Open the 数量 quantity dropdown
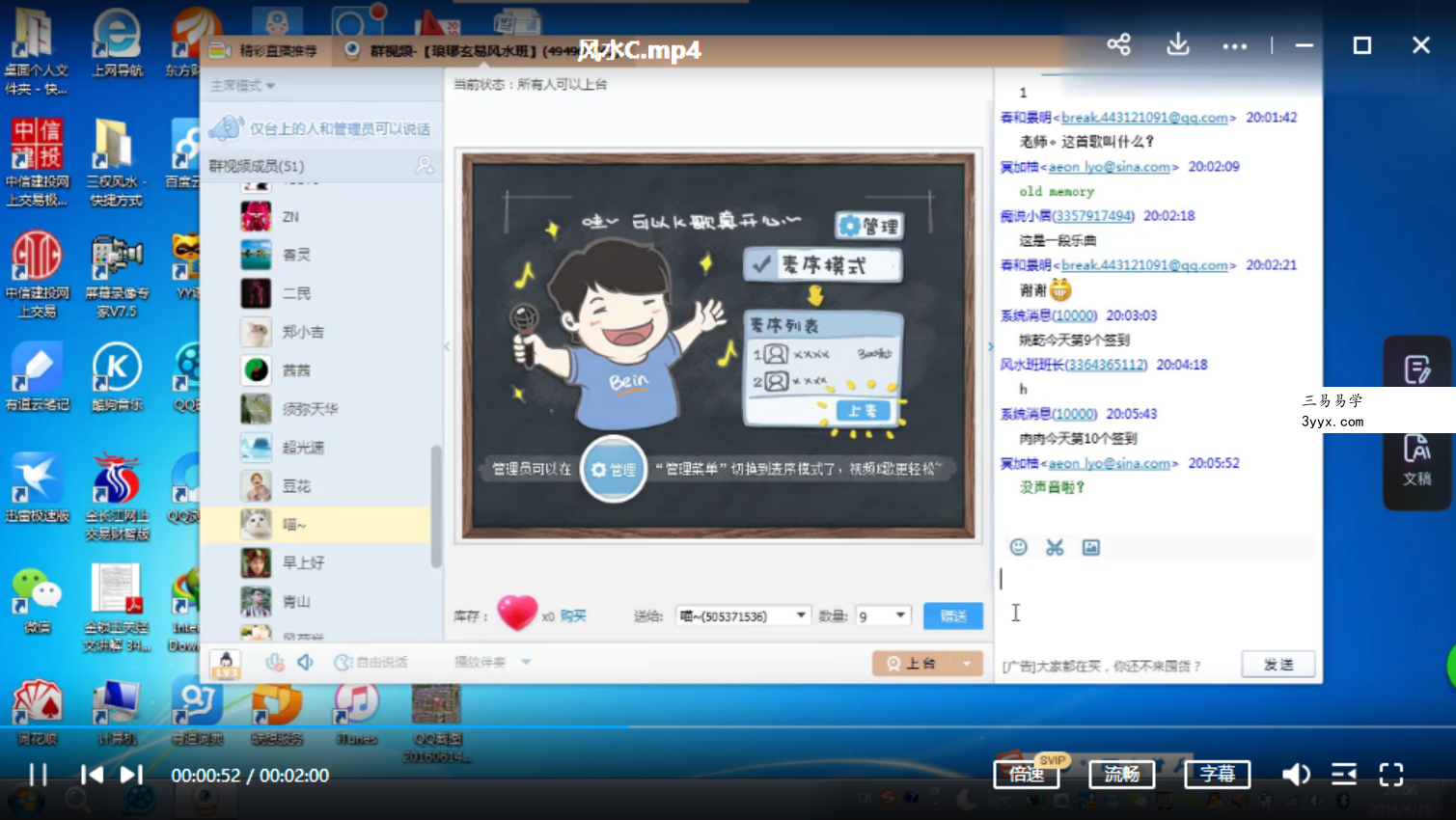Image resolution: width=1456 pixels, height=820 pixels. [x=882, y=615]
